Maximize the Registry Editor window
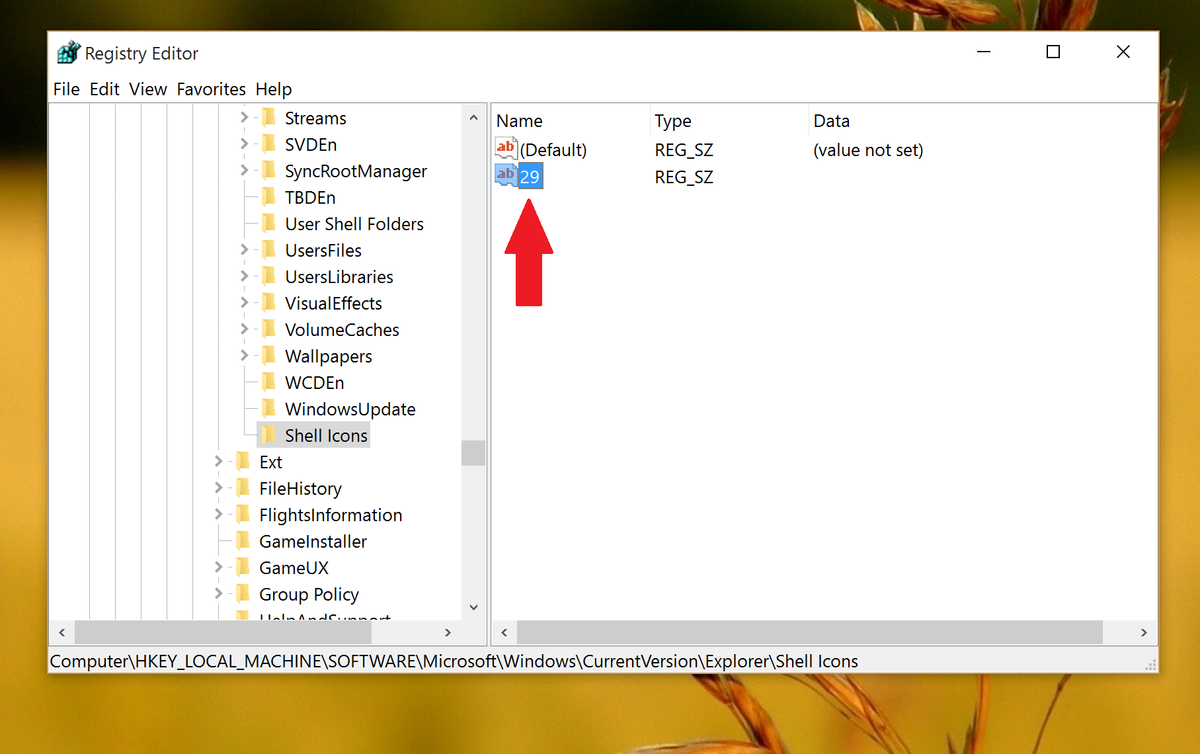Image resolution: width=1200 pixels, height=754 pixels. pyautogui.click(x=1053, y=52)
